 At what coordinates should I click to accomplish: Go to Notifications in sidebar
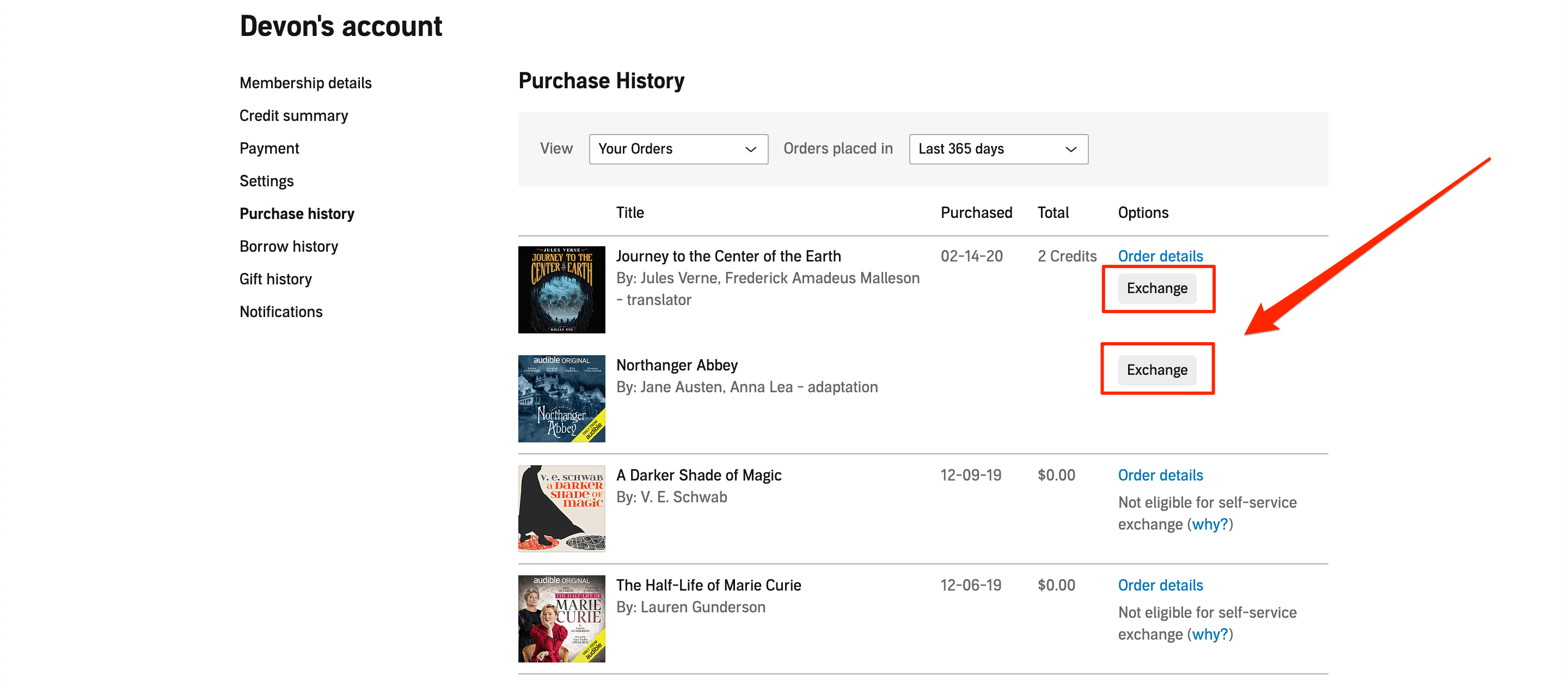point(280,312)
